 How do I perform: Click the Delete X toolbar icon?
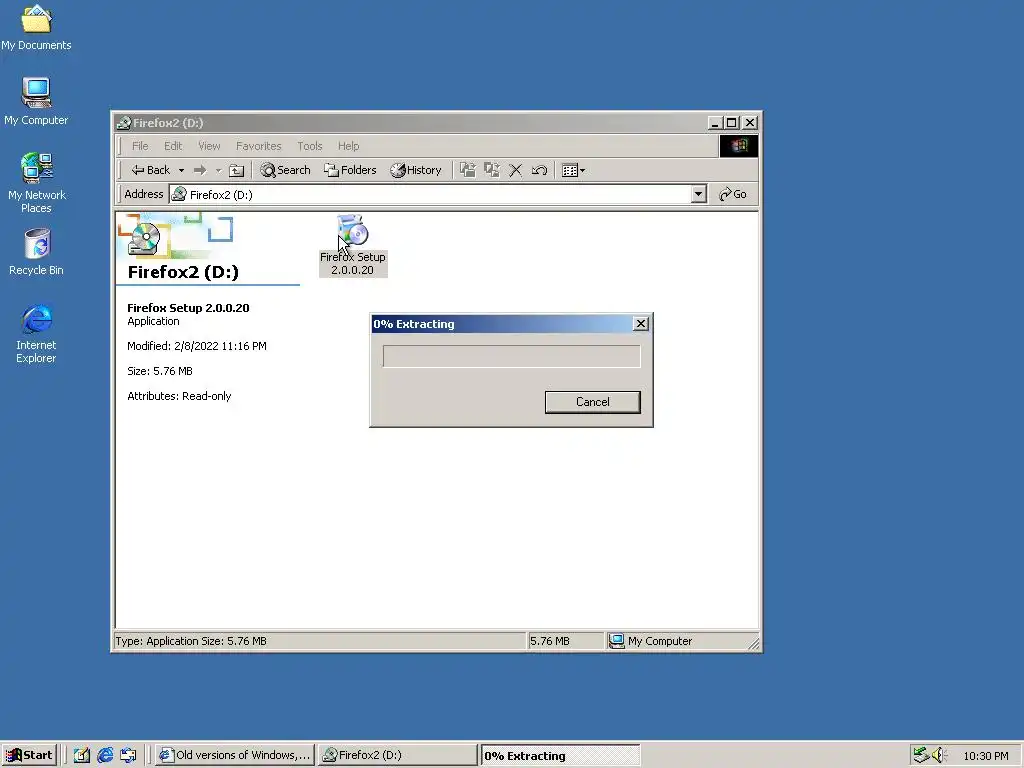(x=515, y=170)
